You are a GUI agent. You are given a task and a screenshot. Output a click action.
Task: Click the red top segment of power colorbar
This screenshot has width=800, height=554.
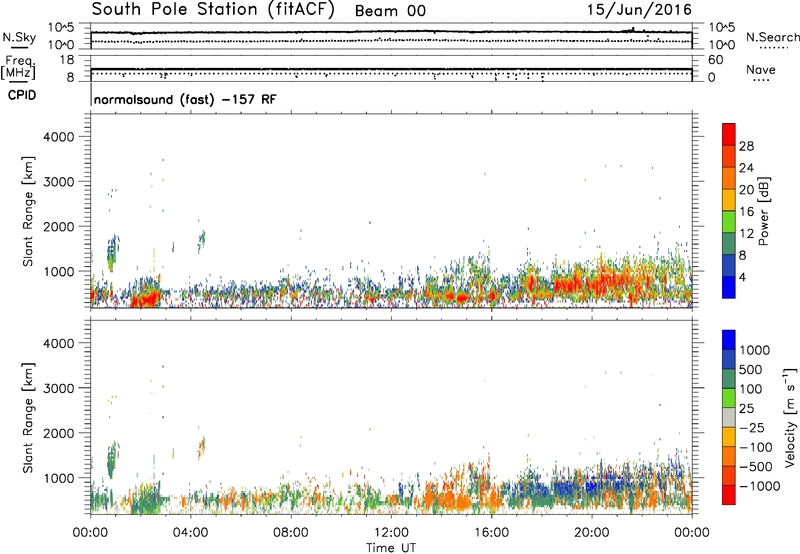(x=729, y=134)
